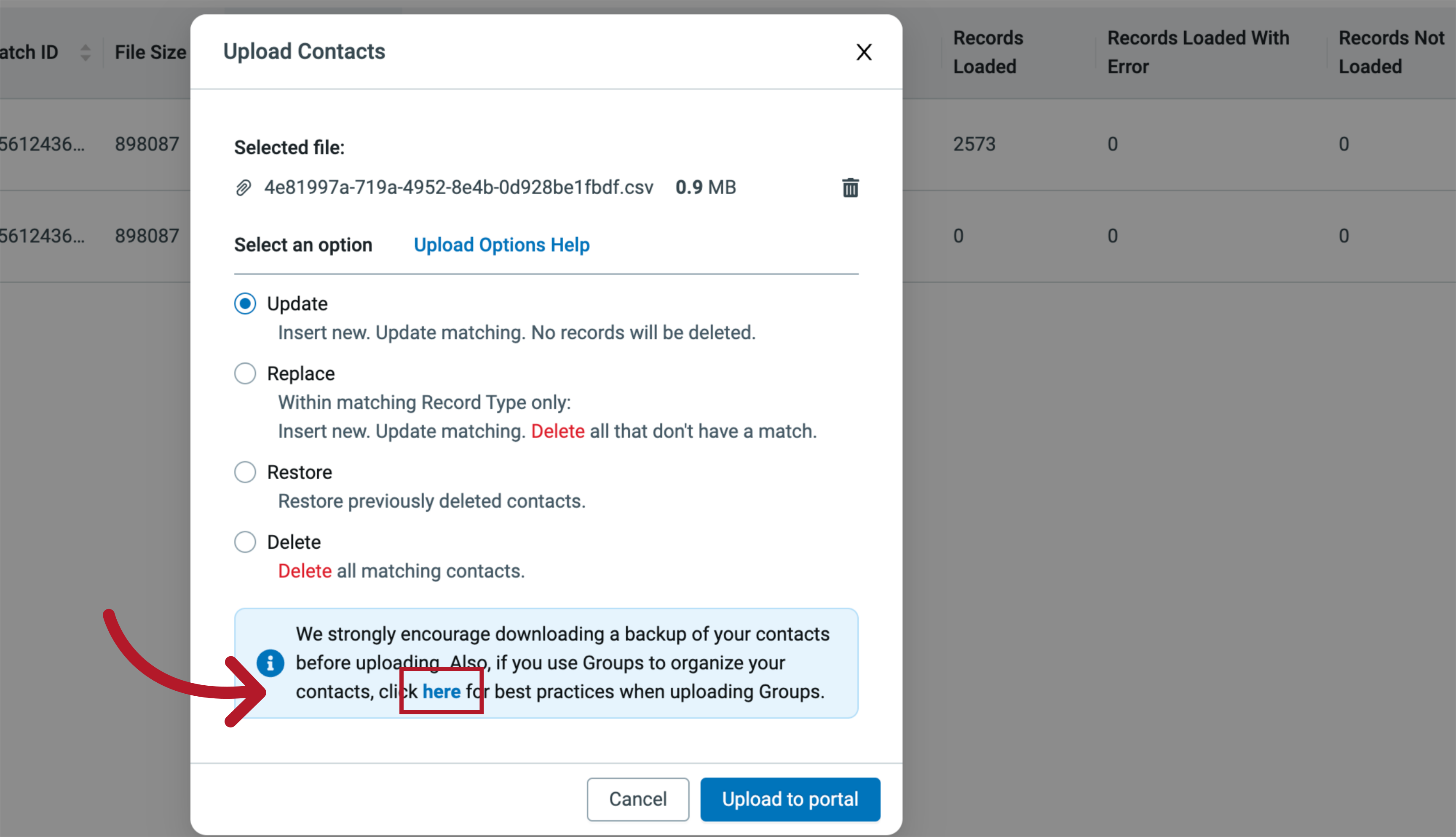Click the Records Loaded With Error header

coord(1197,52)
